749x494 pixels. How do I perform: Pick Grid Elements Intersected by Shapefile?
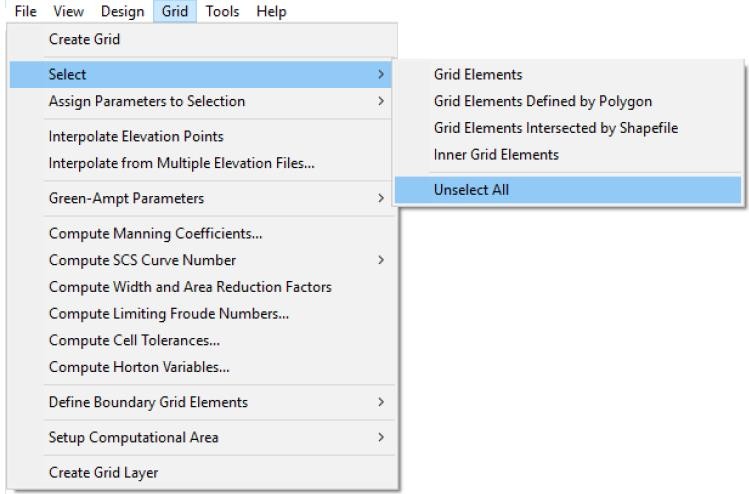coord(549,128)
